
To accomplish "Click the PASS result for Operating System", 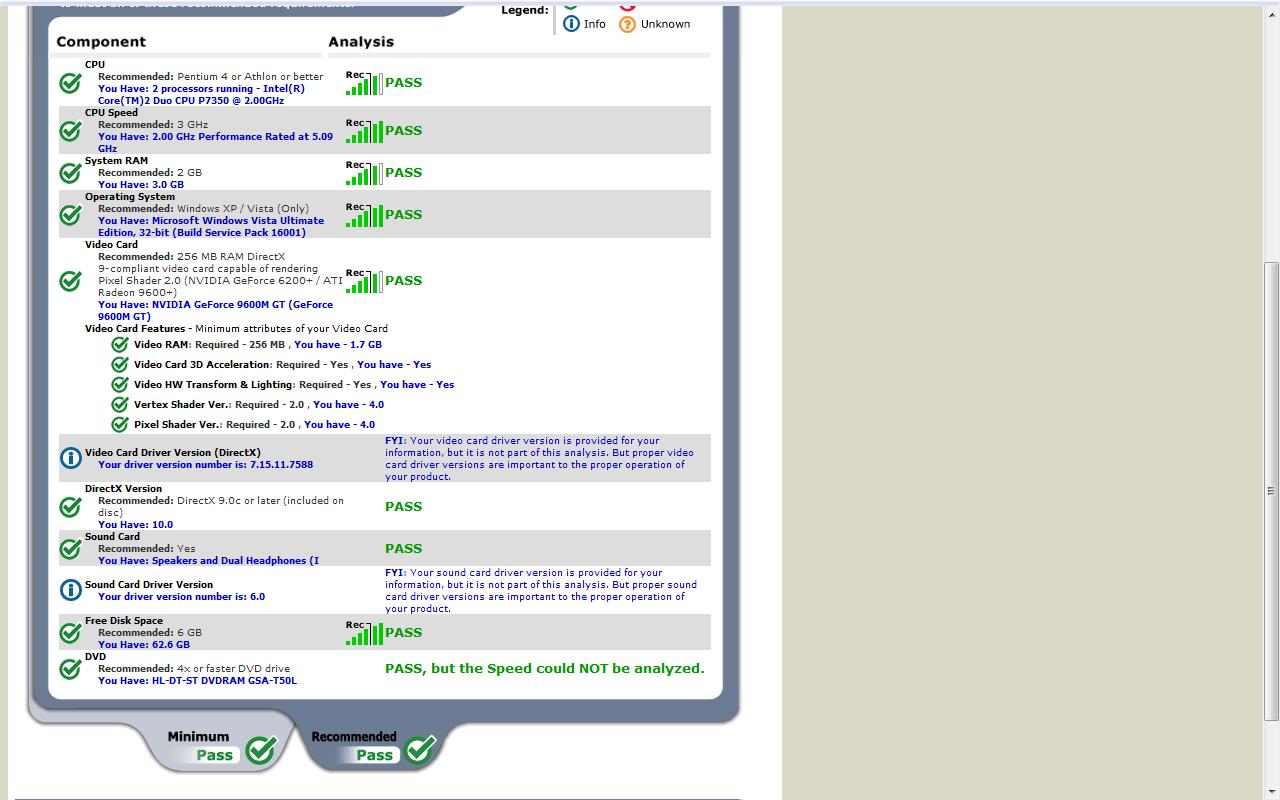I will coord(403,215).
